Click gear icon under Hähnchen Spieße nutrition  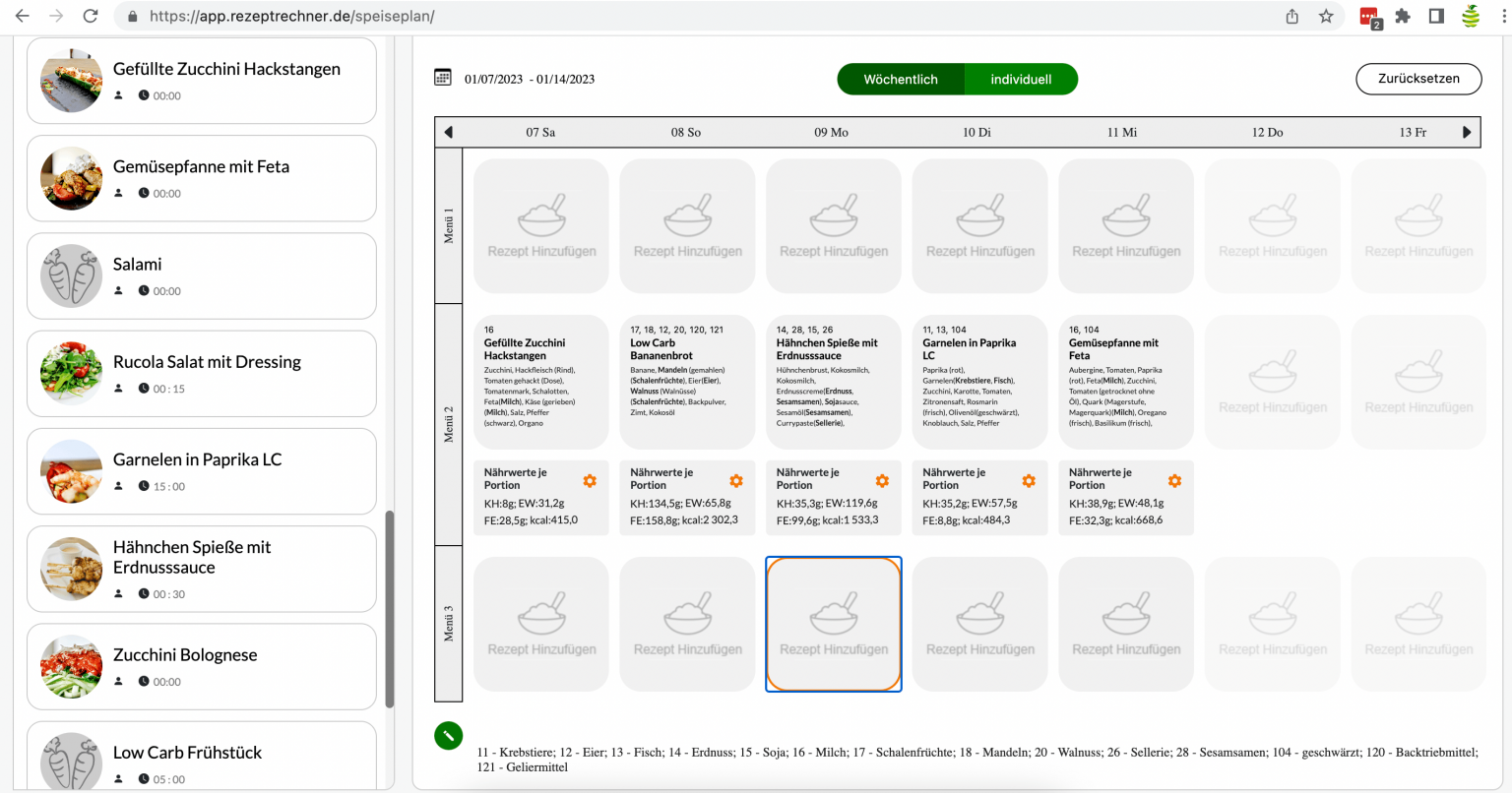point(882,481)
